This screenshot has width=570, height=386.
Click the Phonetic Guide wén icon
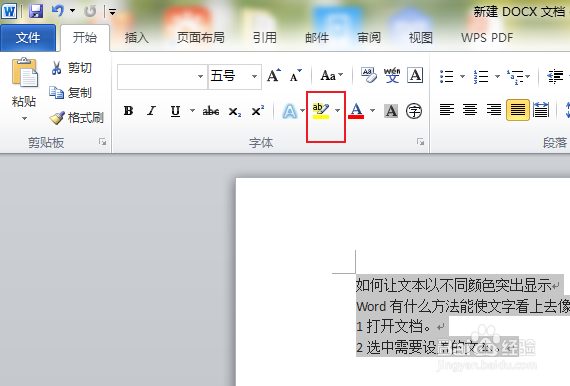pos(392,76)
